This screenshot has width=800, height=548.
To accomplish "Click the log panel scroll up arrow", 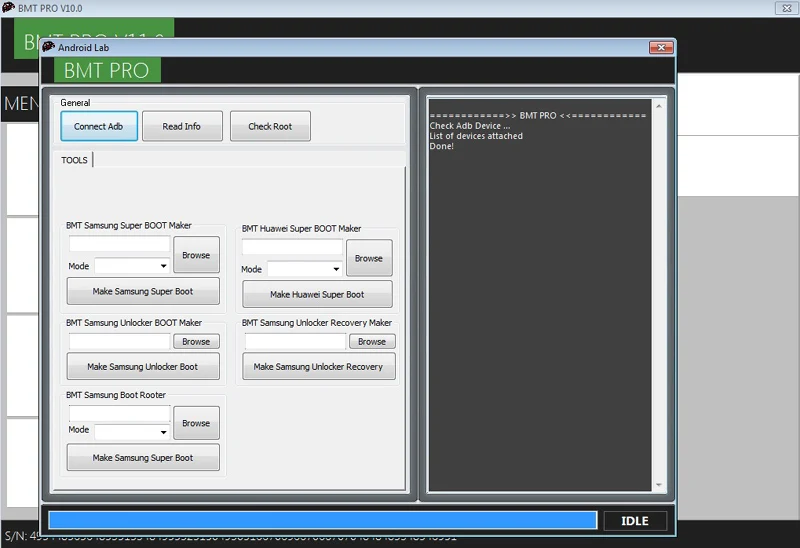I will [659, 106].
